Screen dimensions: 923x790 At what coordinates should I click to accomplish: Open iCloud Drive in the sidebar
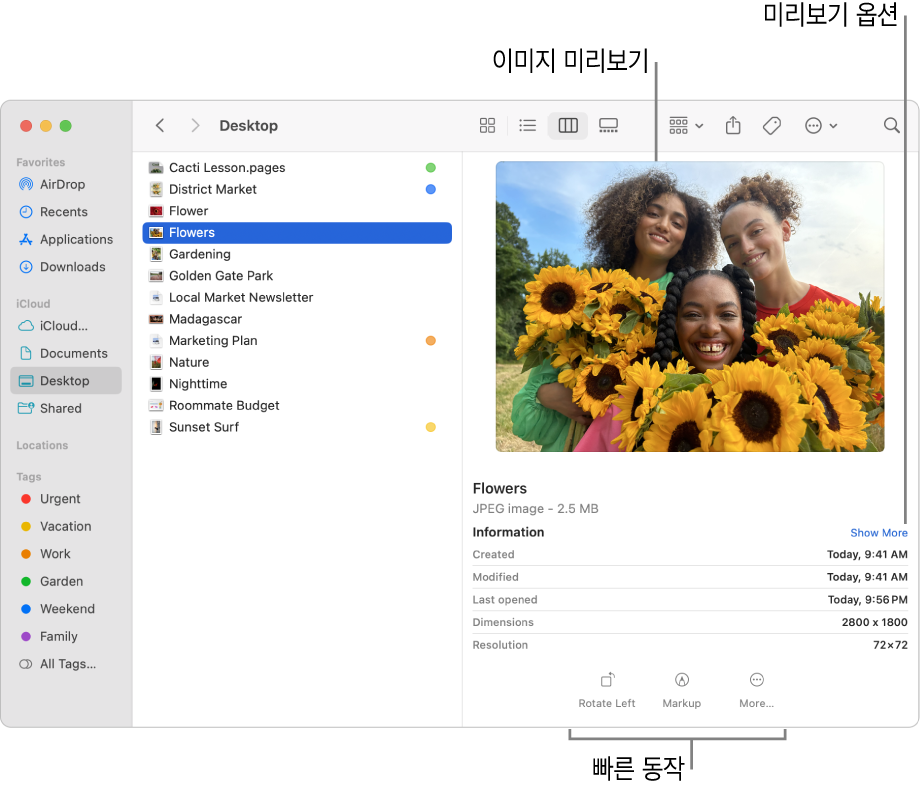(x=66, y=326)
